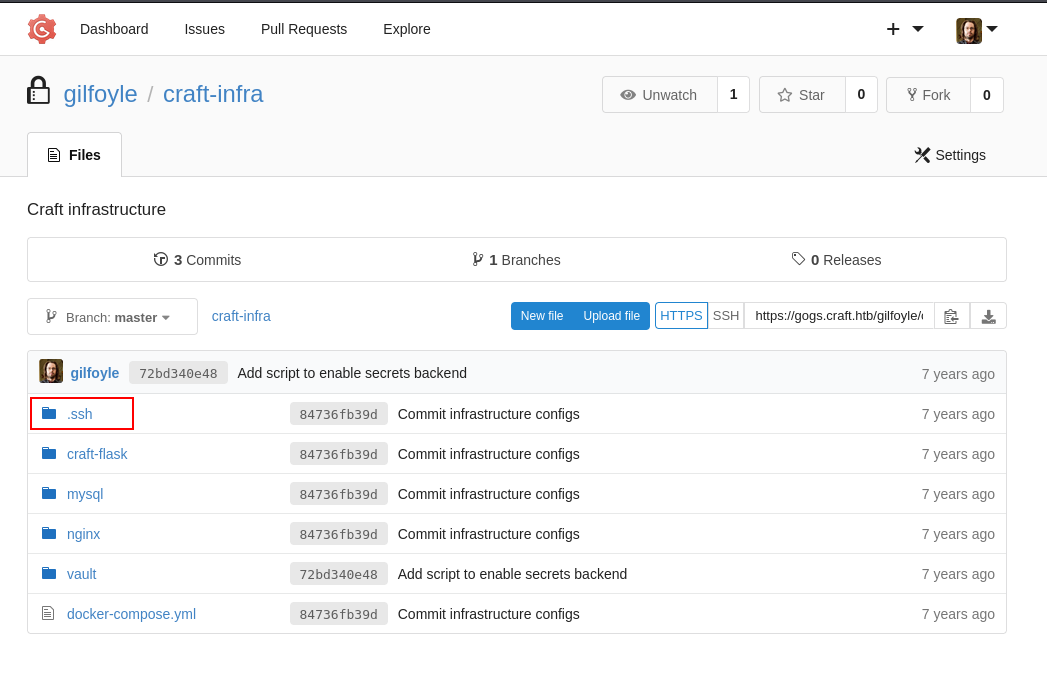Open repository Settings
The image size is (1047, 688).
pos(950,155)
